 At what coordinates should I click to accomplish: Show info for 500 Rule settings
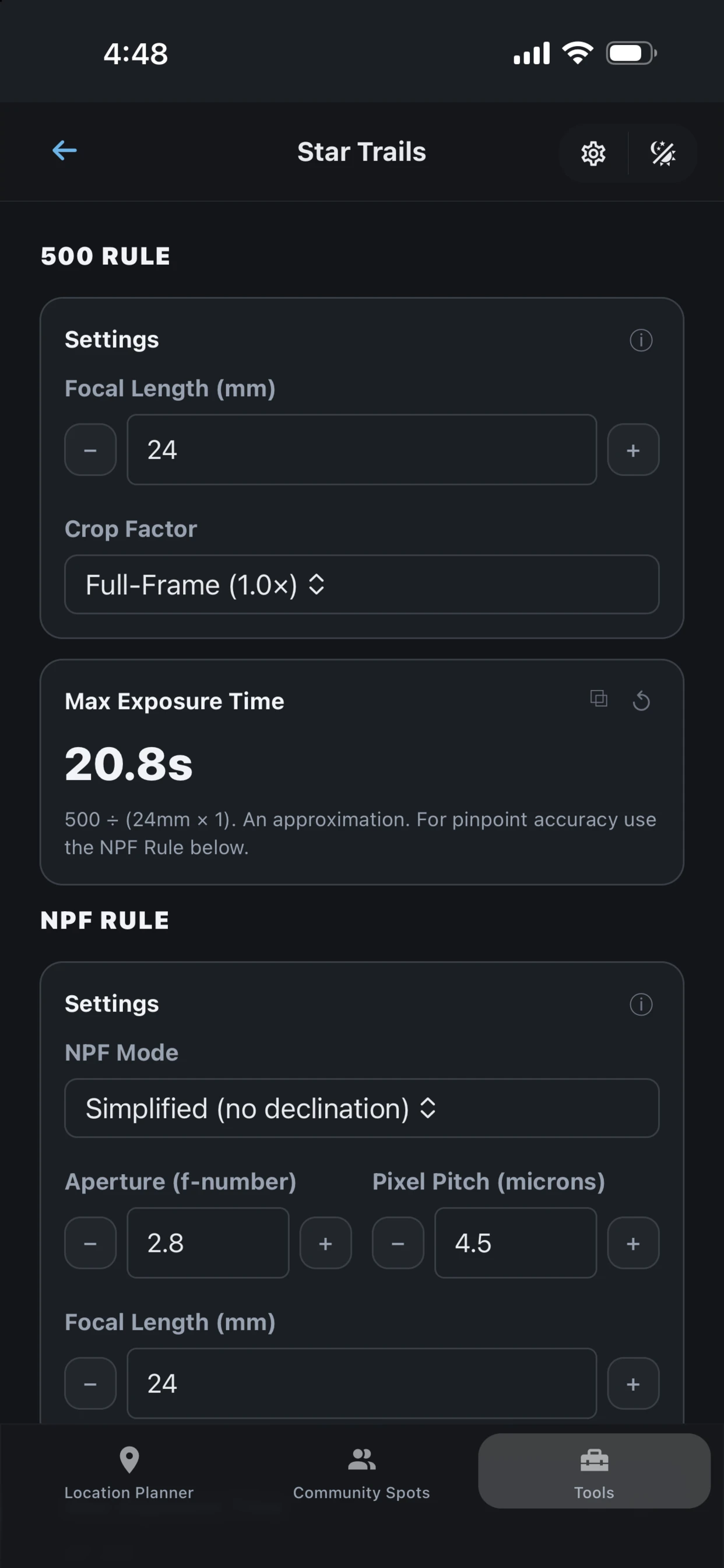641,340
